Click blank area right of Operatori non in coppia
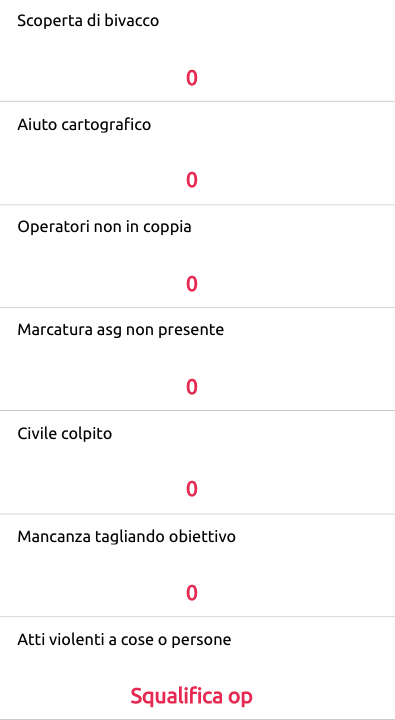This screenshot has height=720, width=395. pyautogui.click(x=294, y=227)
